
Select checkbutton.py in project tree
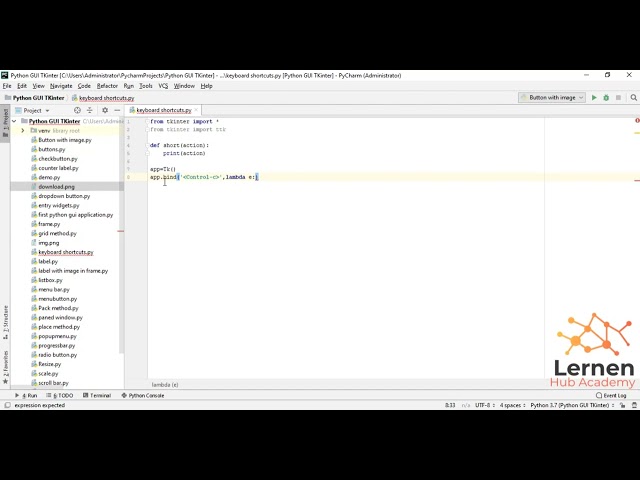(58, 159)
